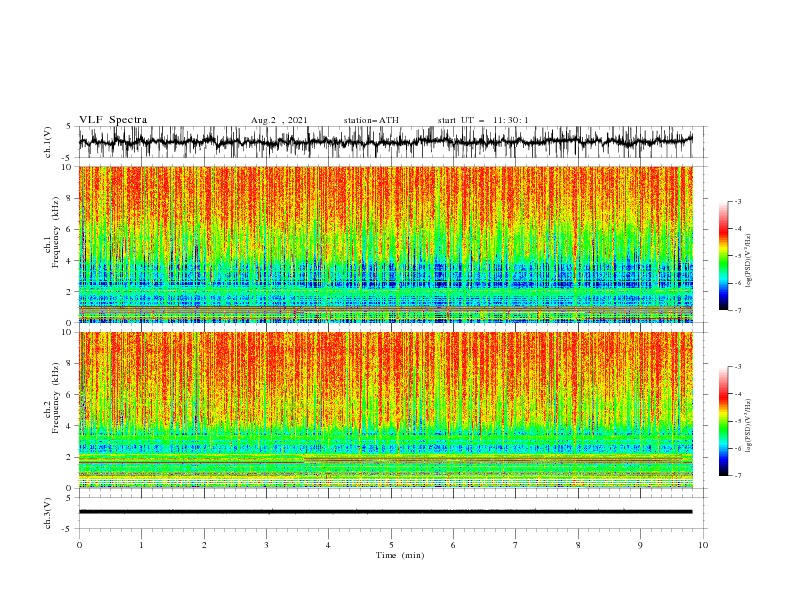Click the ch.1 spectrogram plot area

point(385,244)
